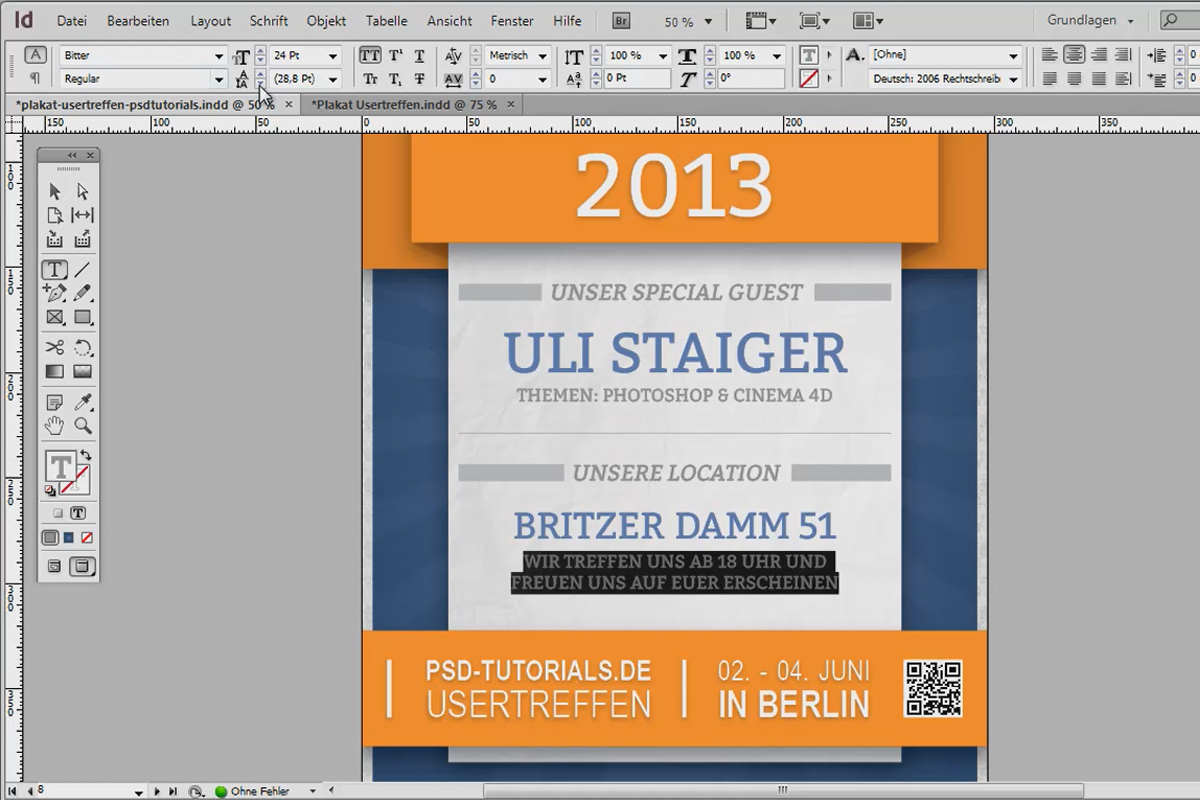
Task: Decrease leading with the down stepper arrow
Action: tap(260, 85)
